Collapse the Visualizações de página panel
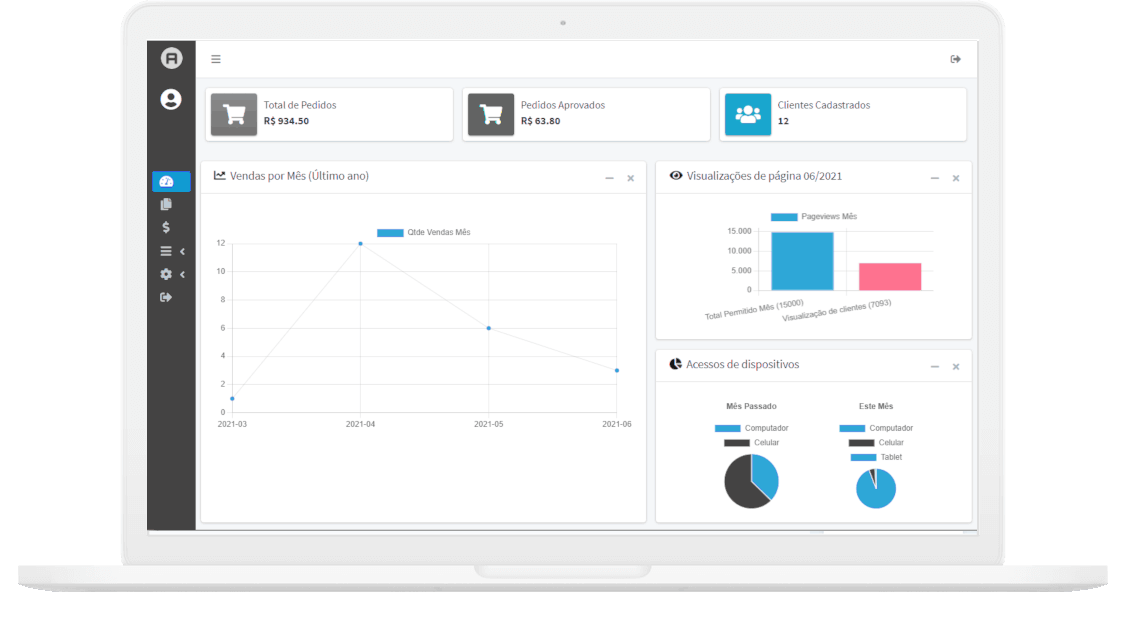 click(934, 178)
